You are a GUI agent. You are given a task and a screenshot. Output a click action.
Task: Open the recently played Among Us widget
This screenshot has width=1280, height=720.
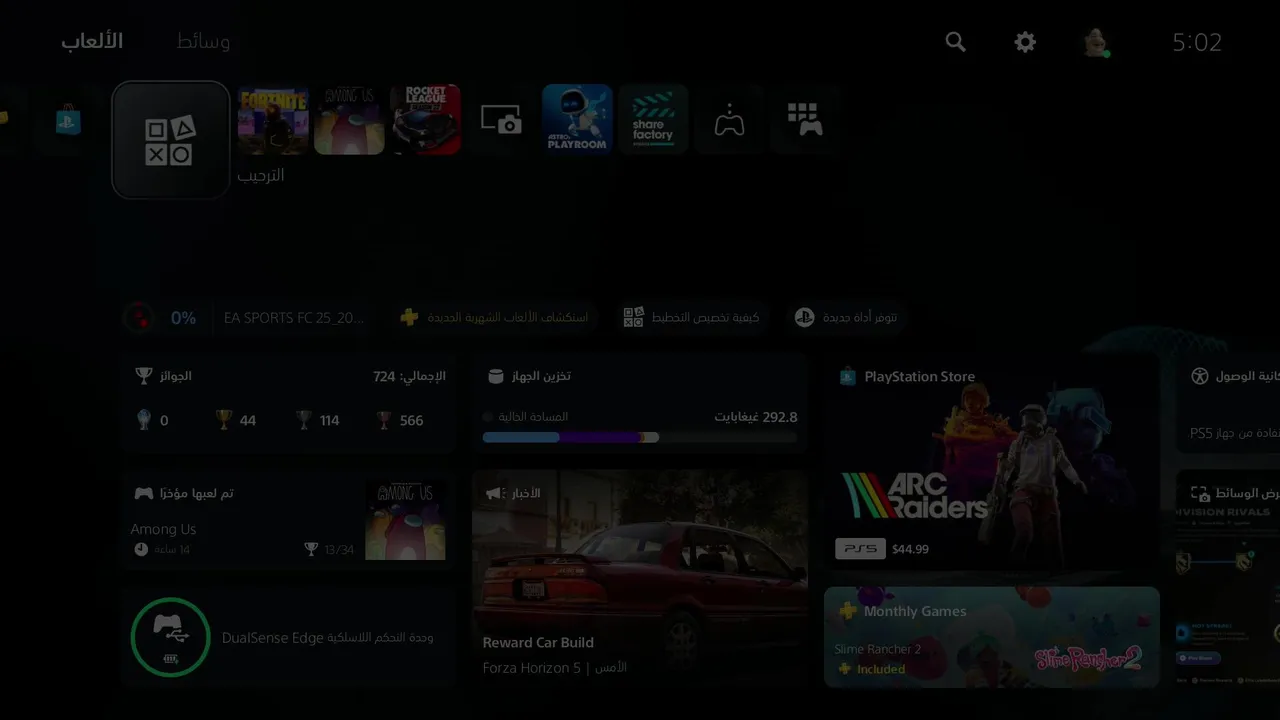288,520
